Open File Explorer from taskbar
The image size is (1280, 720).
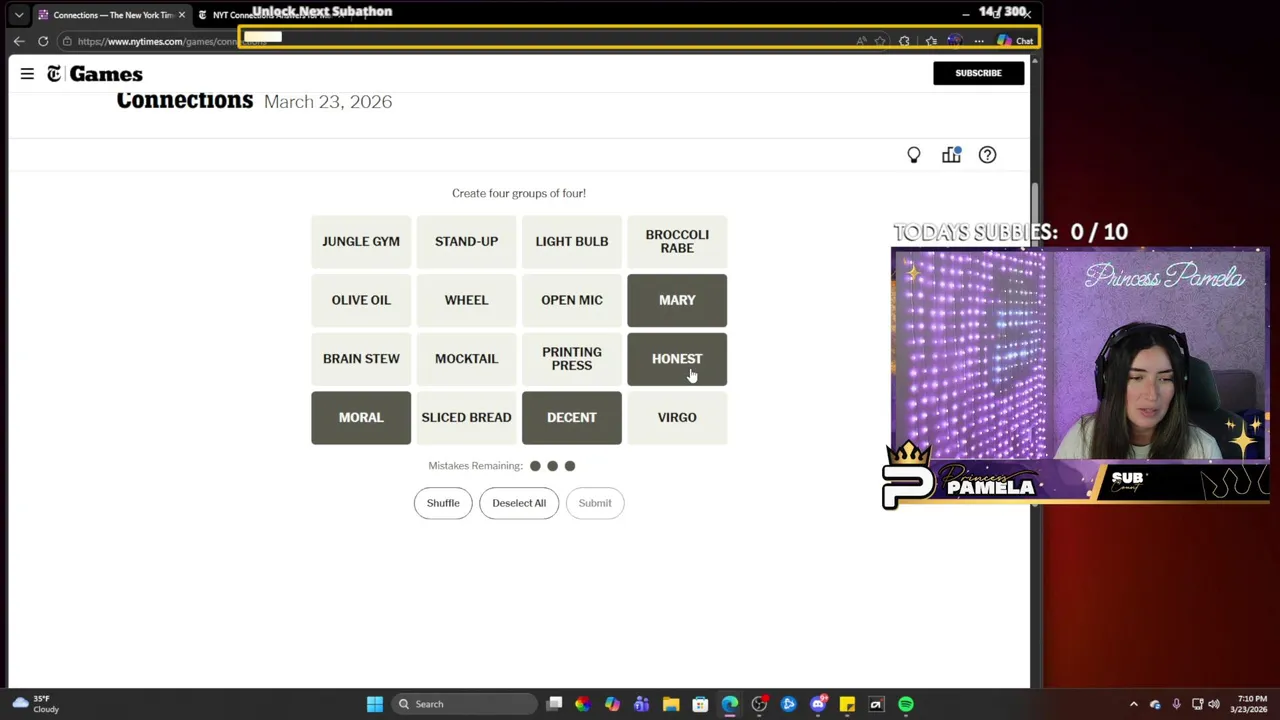point(671,704)
